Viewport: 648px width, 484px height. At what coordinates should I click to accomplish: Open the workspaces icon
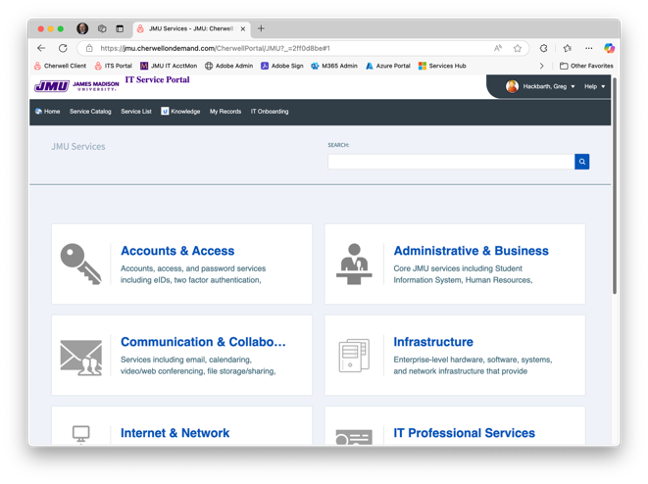102,29
